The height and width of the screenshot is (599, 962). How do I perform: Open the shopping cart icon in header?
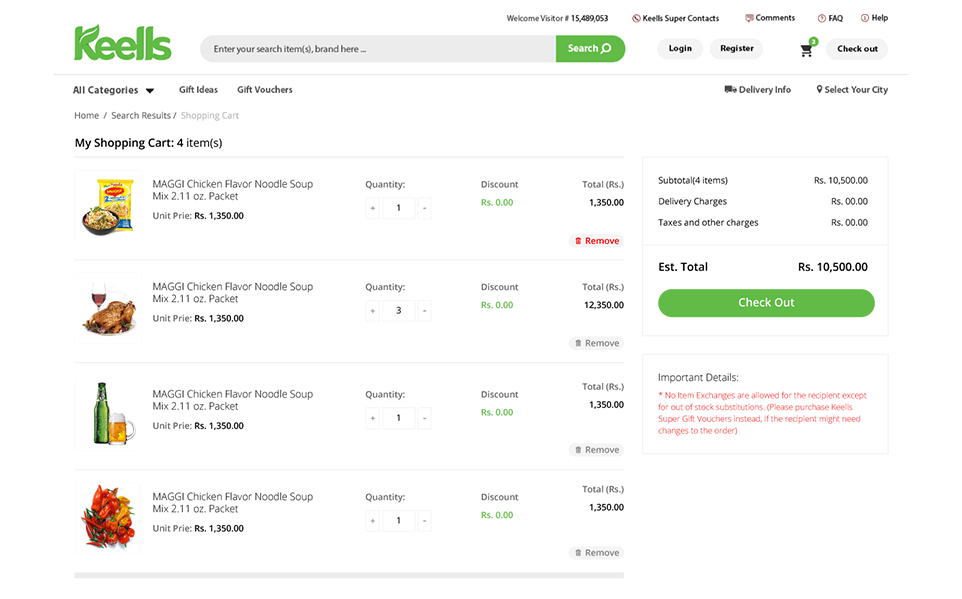tap(806, 49)
